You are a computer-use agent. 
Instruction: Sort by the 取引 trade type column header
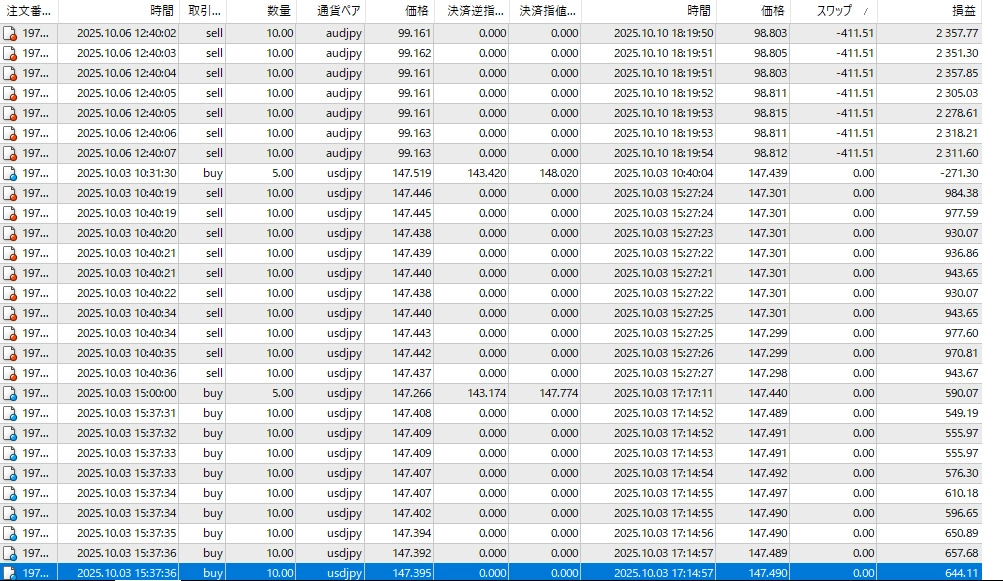click(202, 11)
